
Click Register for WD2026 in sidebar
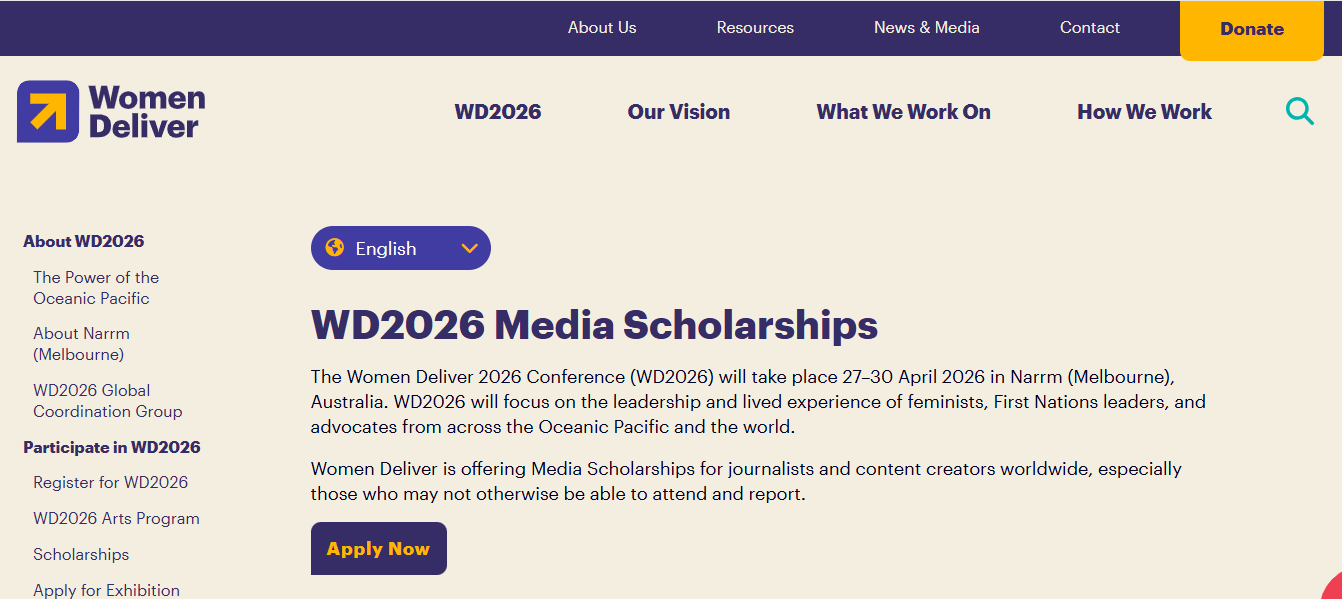click(110, 482)
